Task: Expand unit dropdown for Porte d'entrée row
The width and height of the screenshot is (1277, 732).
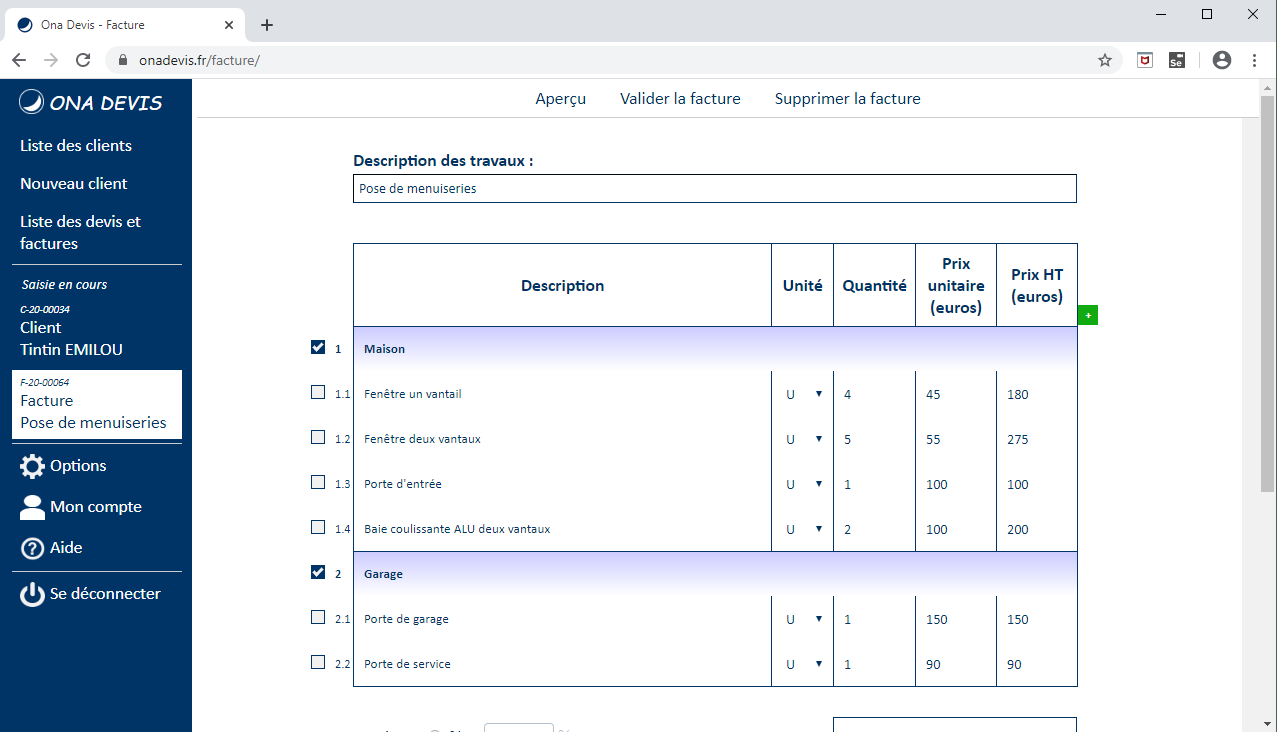Action: [803, 484]
